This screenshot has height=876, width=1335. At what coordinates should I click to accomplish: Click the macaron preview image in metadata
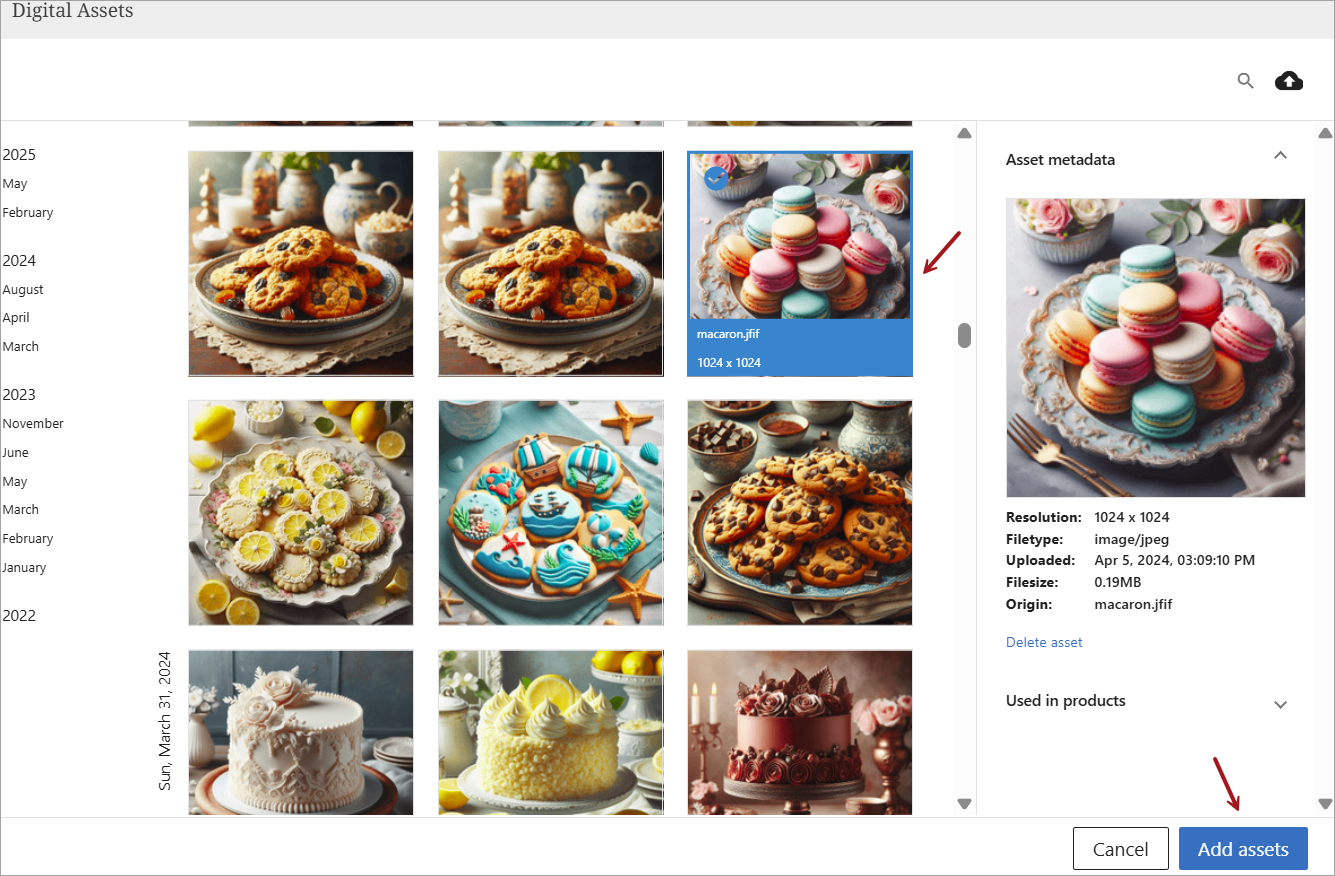pyautogui.click(x=1155, y=347)
